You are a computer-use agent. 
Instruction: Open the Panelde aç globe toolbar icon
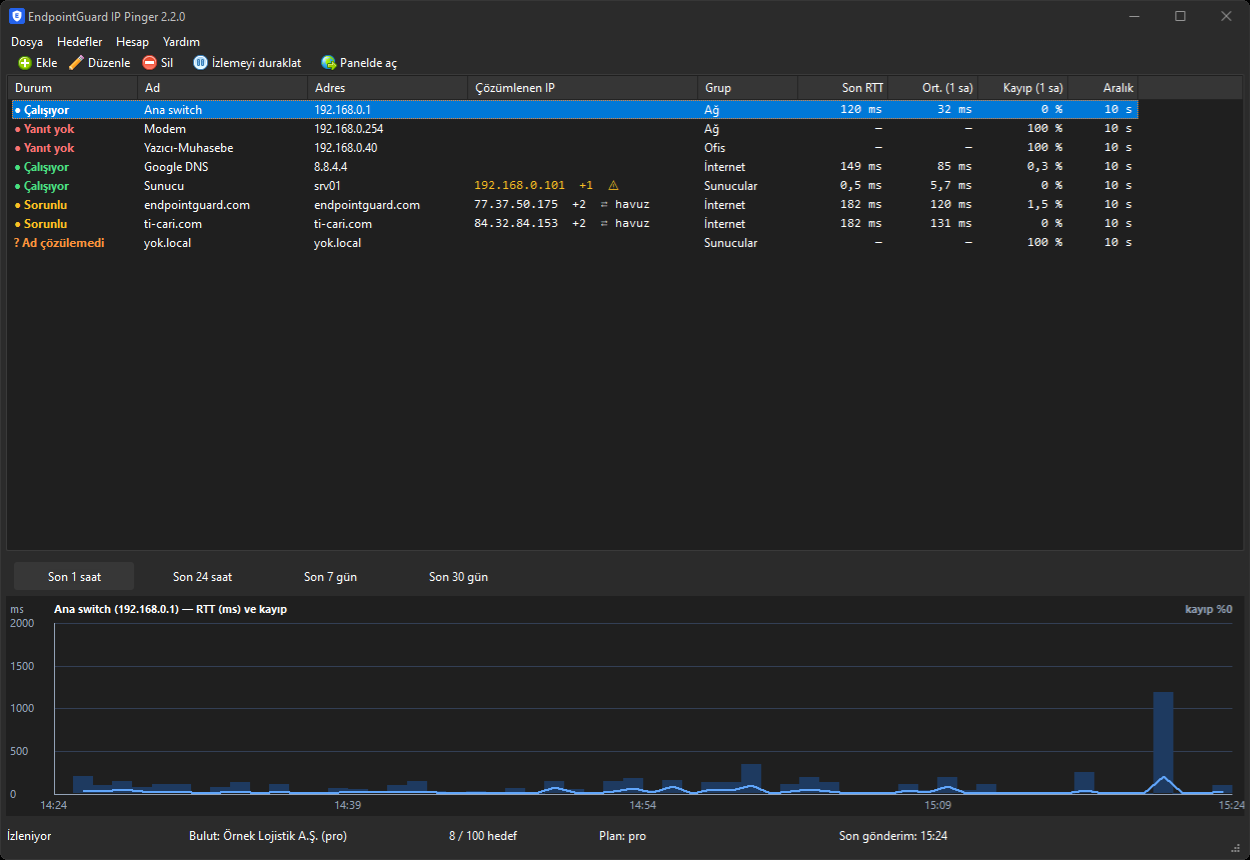(328, 63)
